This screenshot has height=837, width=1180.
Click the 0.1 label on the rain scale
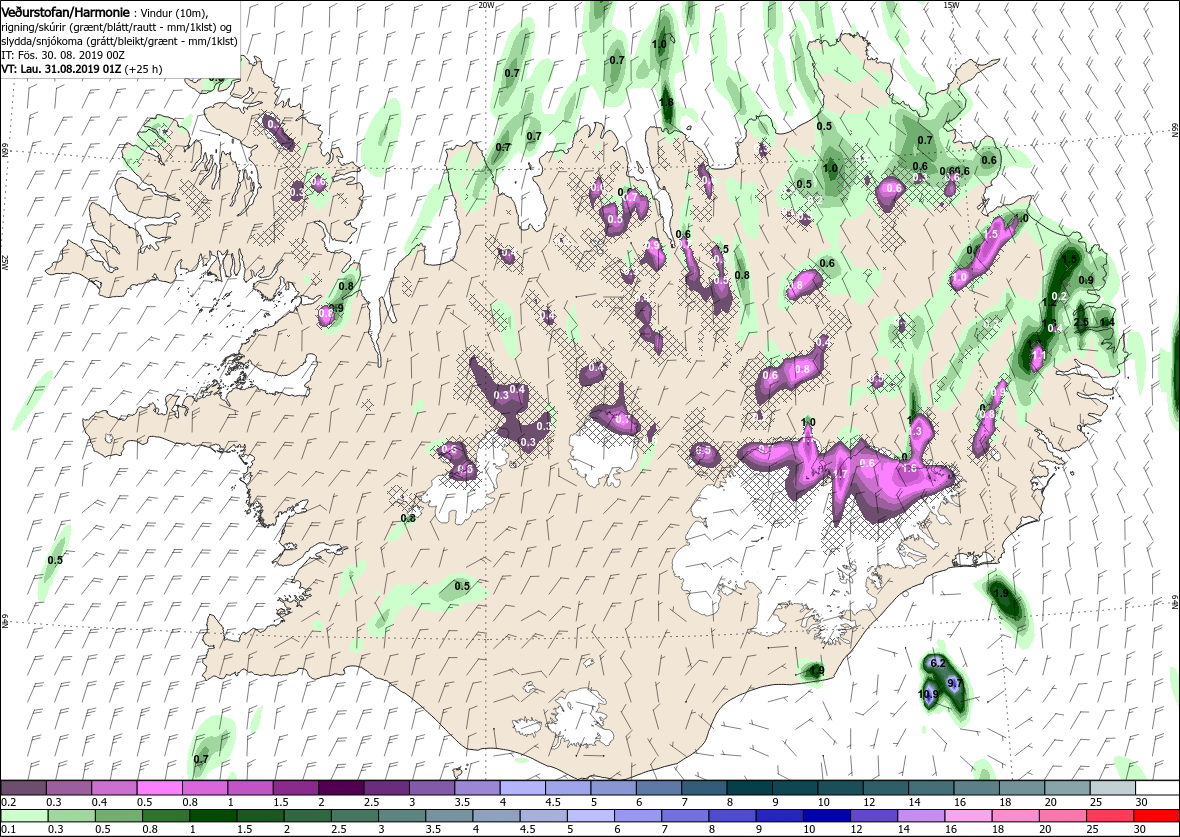[8, 830]
